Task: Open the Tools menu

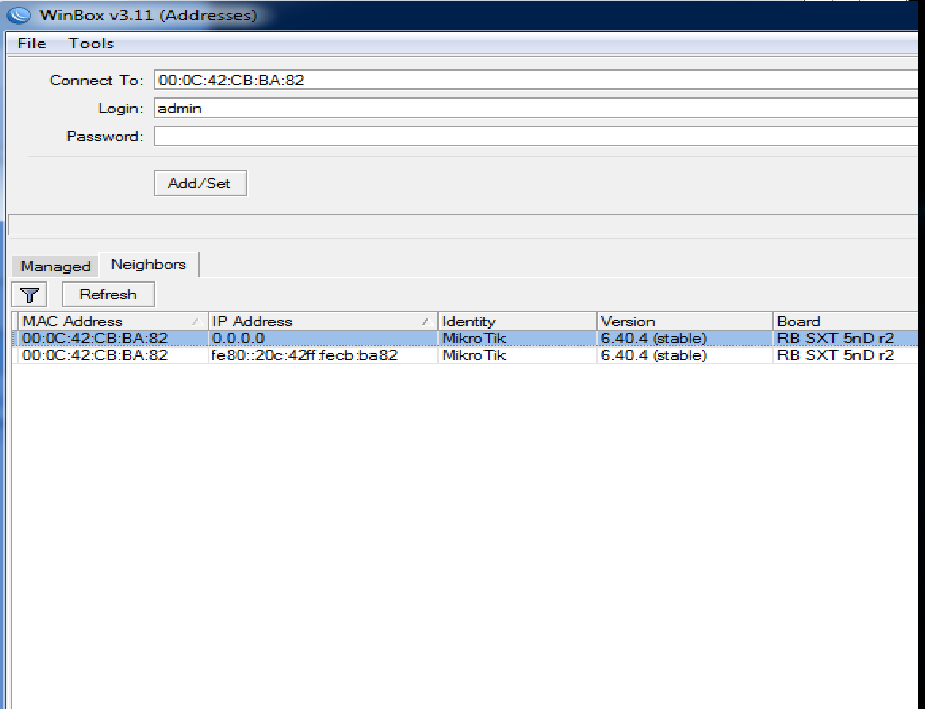Action: [x=91, y=43]
